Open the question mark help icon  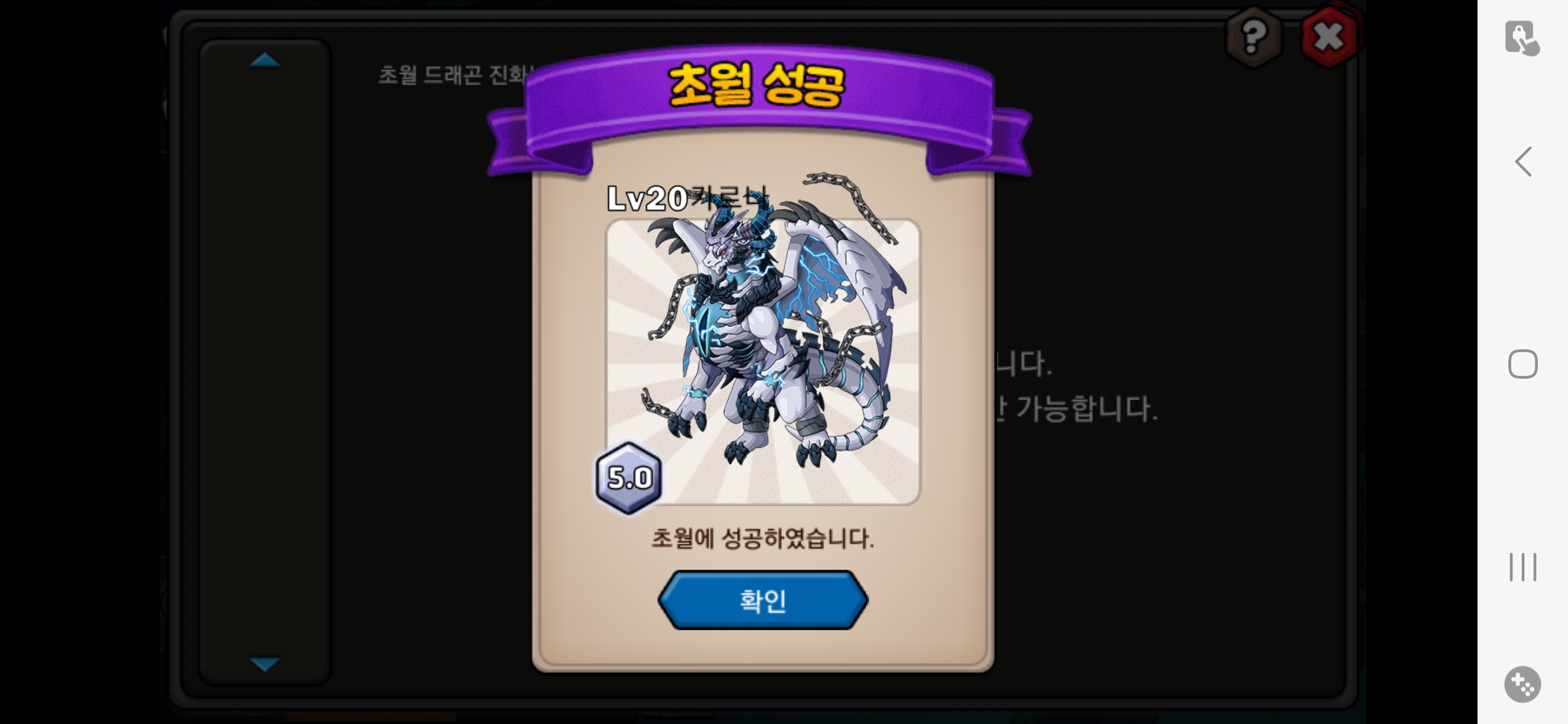(1254, 37)
